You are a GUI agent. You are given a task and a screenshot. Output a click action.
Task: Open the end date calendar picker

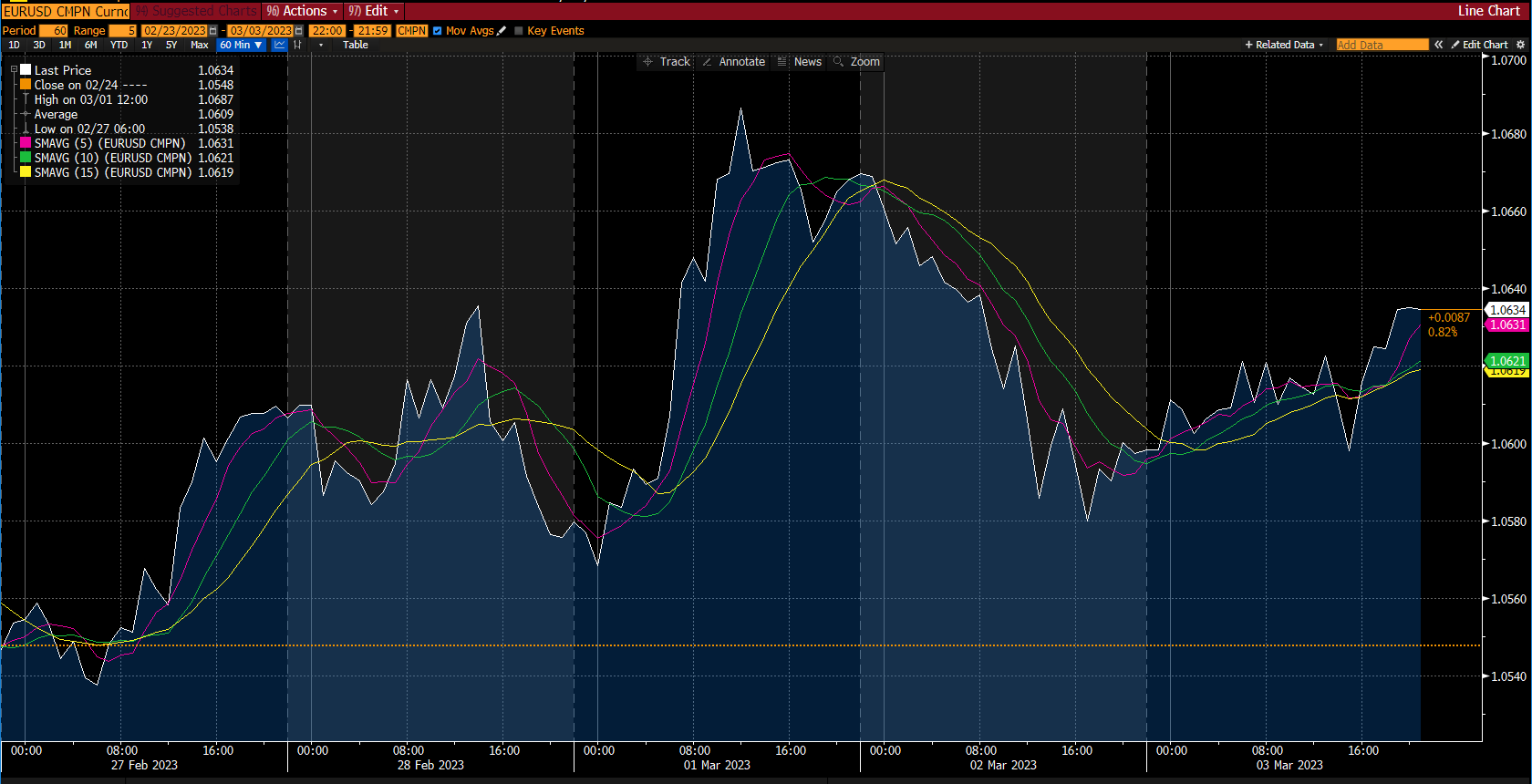click(x=298, y=31)
